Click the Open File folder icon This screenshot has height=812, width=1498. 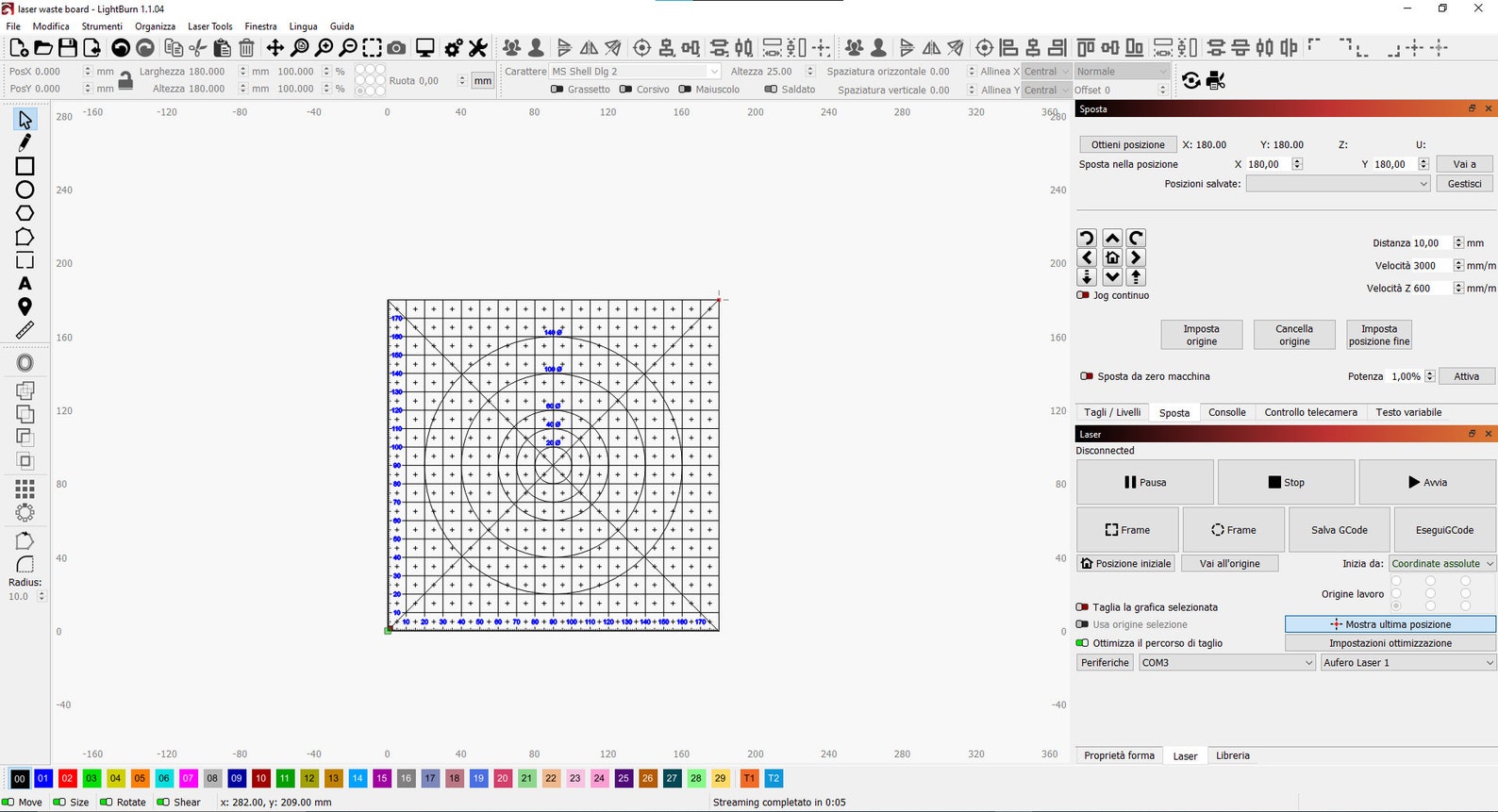pos(43,48)
